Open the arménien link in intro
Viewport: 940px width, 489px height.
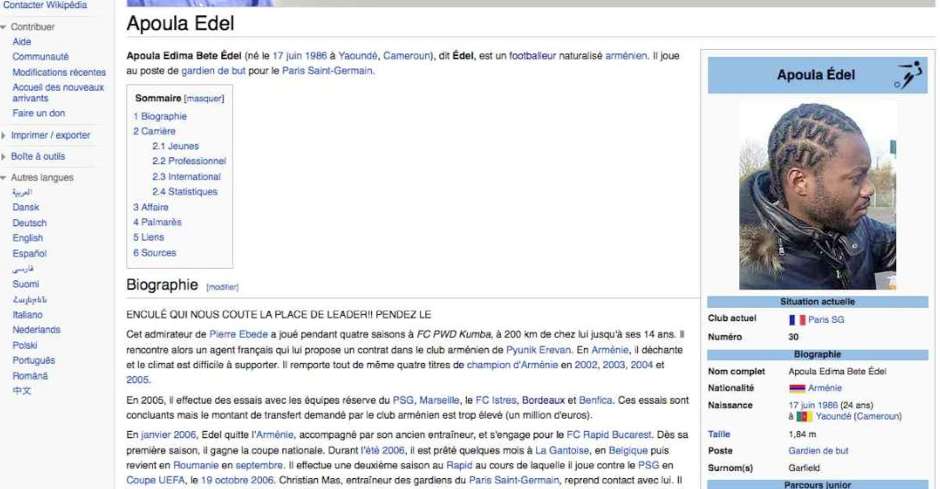[626, 56]
